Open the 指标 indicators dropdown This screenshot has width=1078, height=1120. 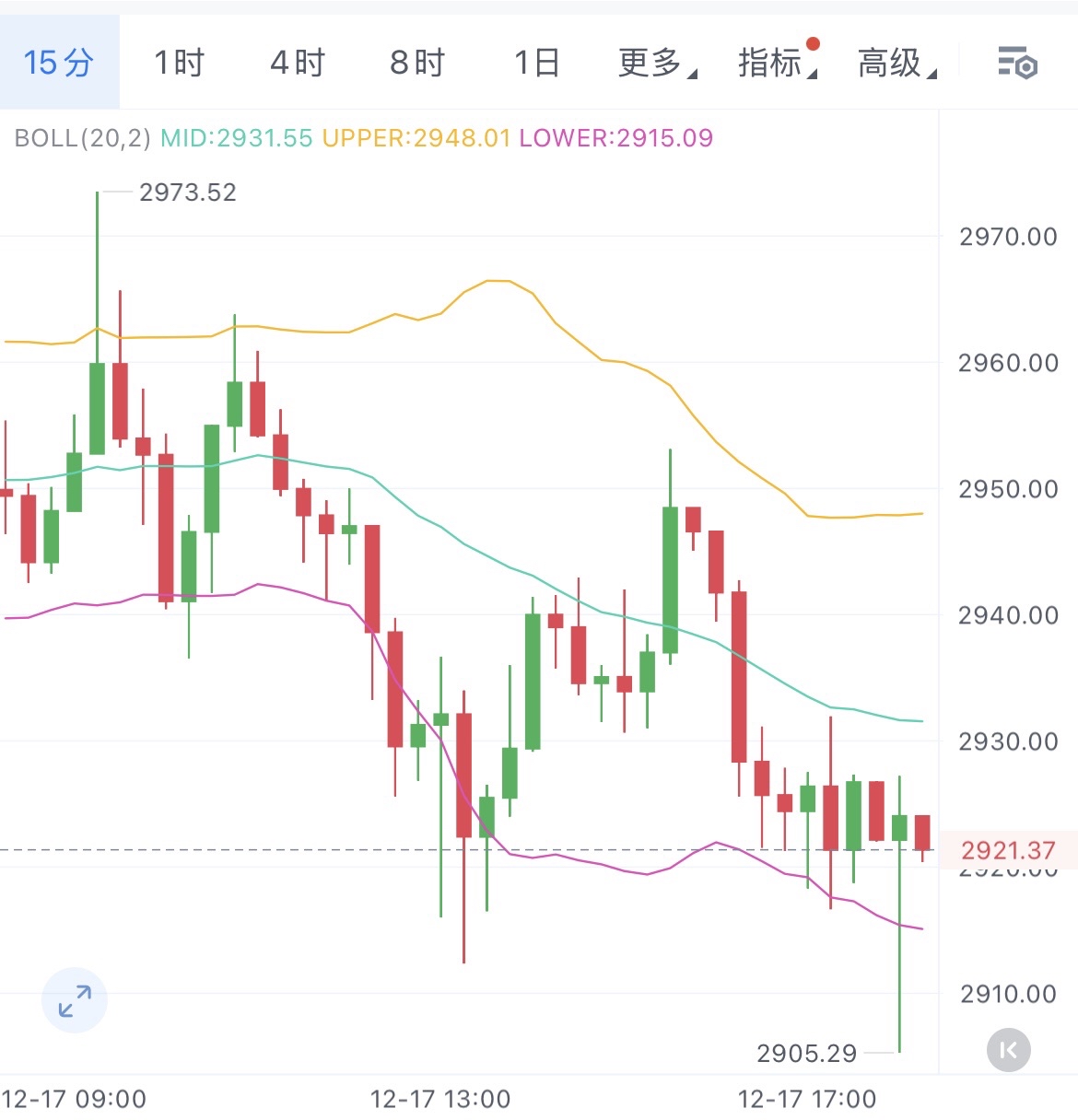point(776,64)
